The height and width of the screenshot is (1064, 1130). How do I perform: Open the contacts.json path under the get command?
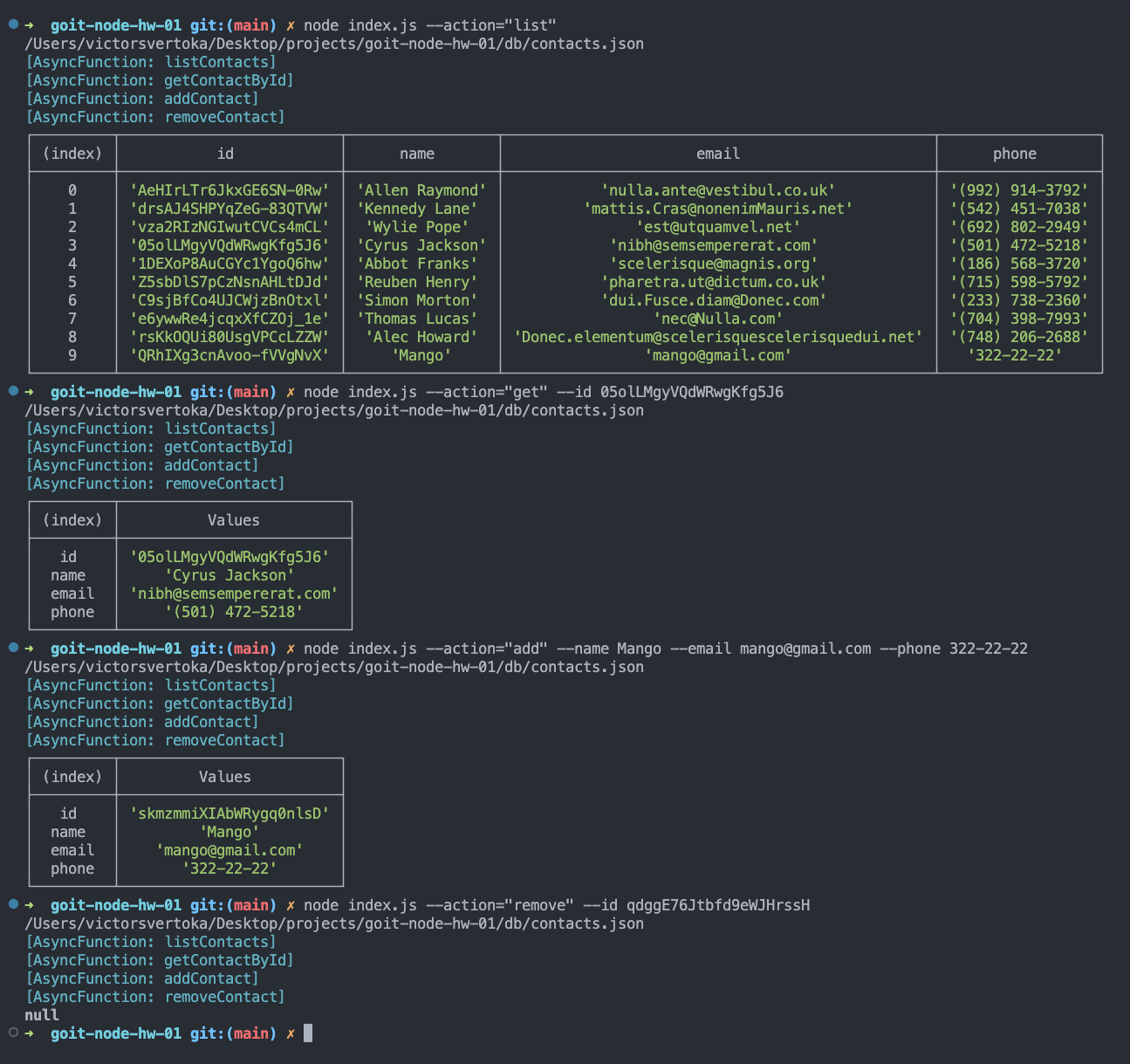click(334, 410)
